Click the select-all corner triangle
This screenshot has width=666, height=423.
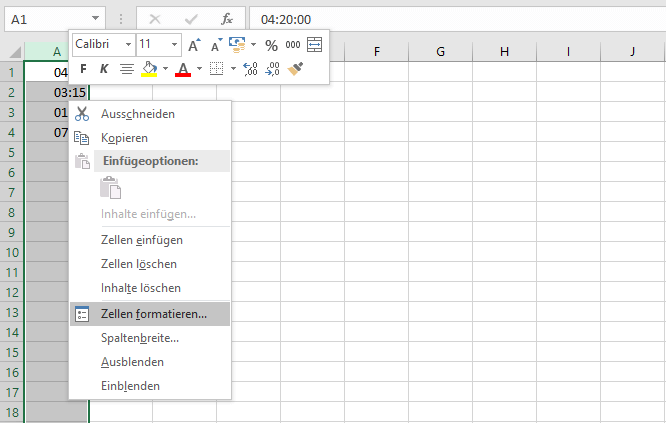(x=15, y=52)
